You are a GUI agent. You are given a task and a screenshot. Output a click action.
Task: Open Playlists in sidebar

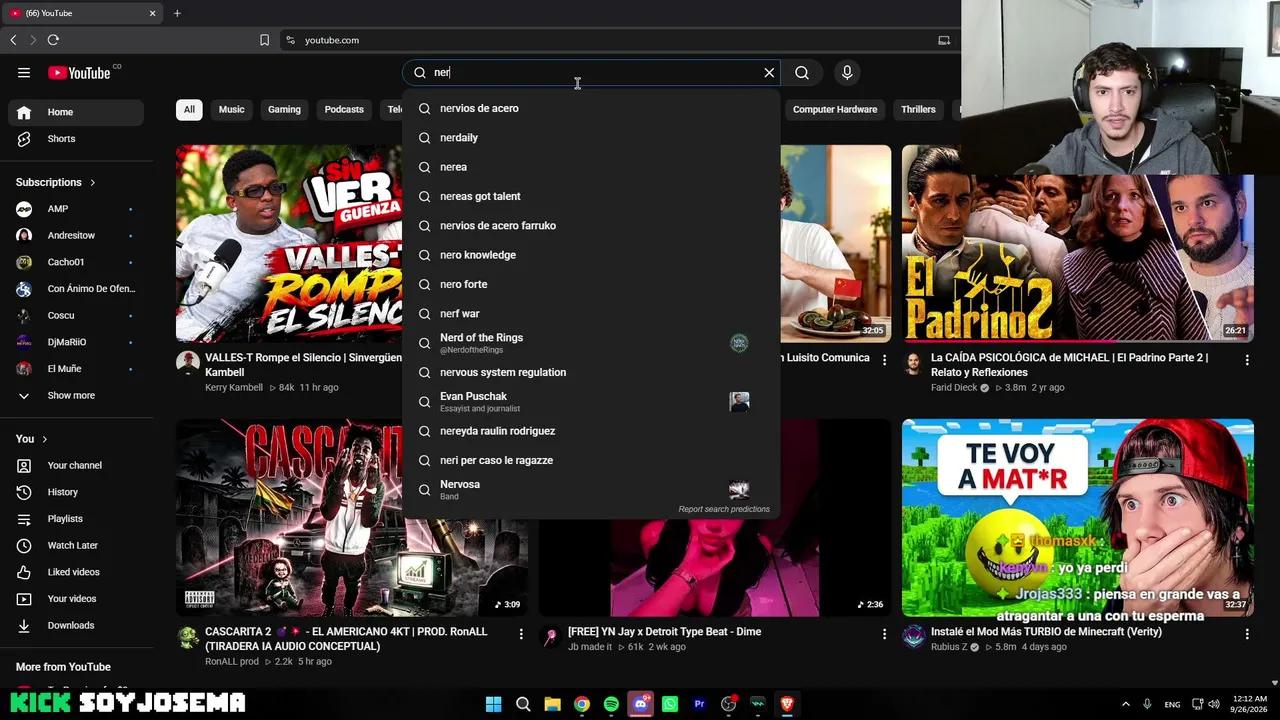pyautogui.click(x=76, y=519)
